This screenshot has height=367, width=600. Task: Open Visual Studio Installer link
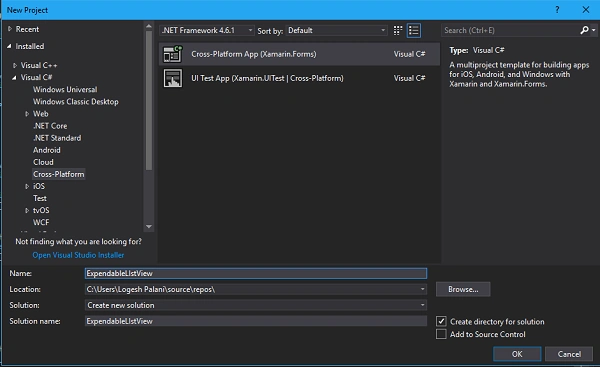coord(78,255)
